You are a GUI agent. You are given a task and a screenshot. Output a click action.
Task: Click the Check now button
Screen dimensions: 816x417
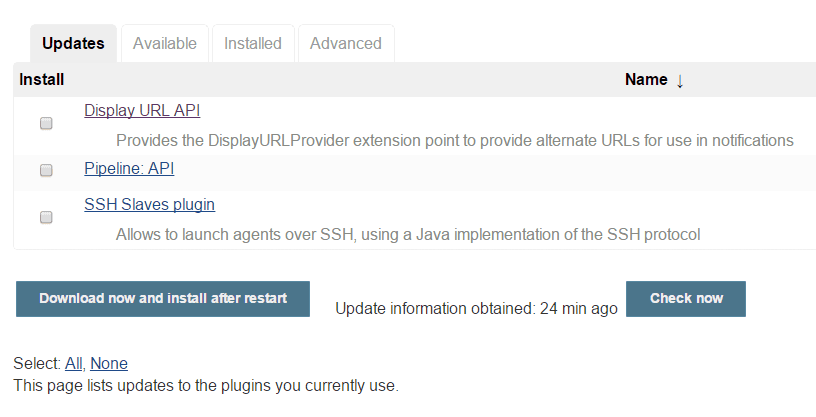tap(686, 299)
